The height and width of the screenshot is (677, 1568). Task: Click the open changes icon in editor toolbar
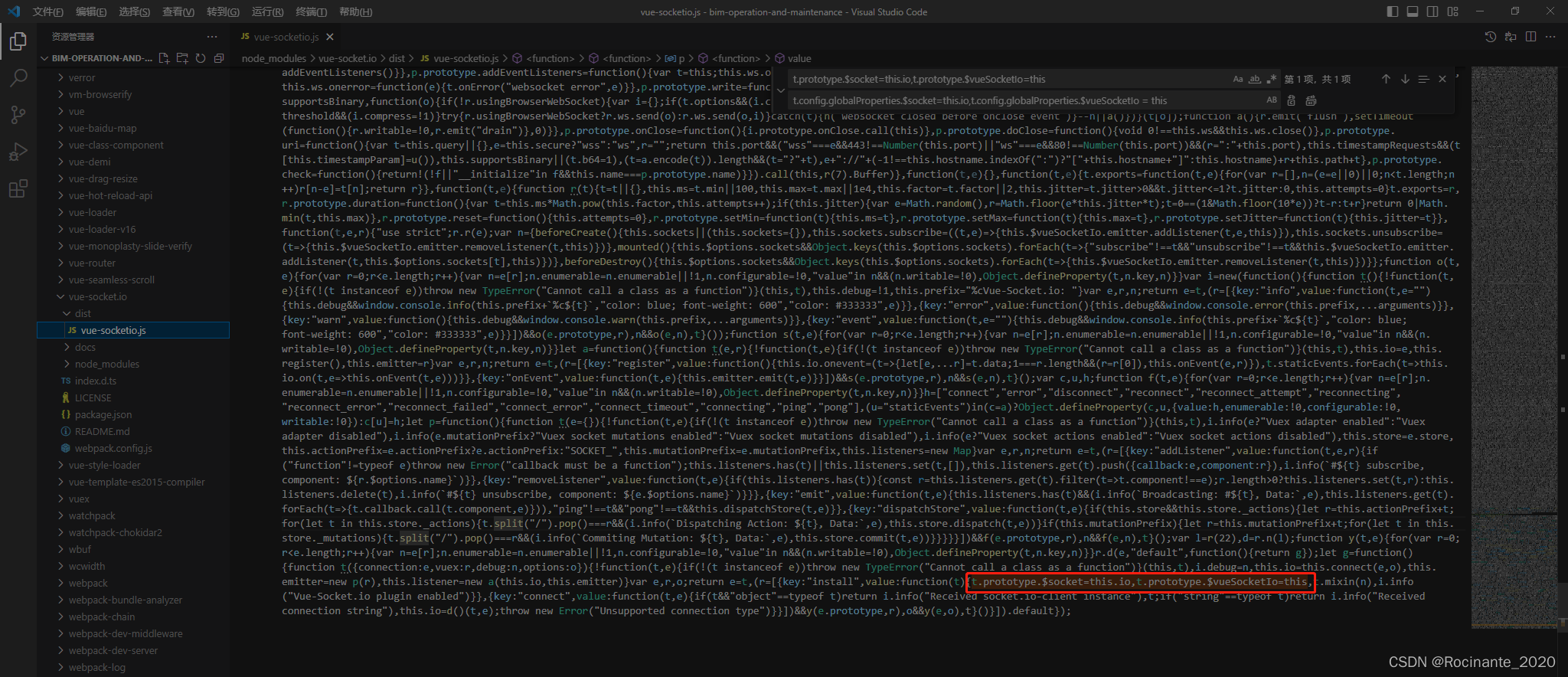1511,37
